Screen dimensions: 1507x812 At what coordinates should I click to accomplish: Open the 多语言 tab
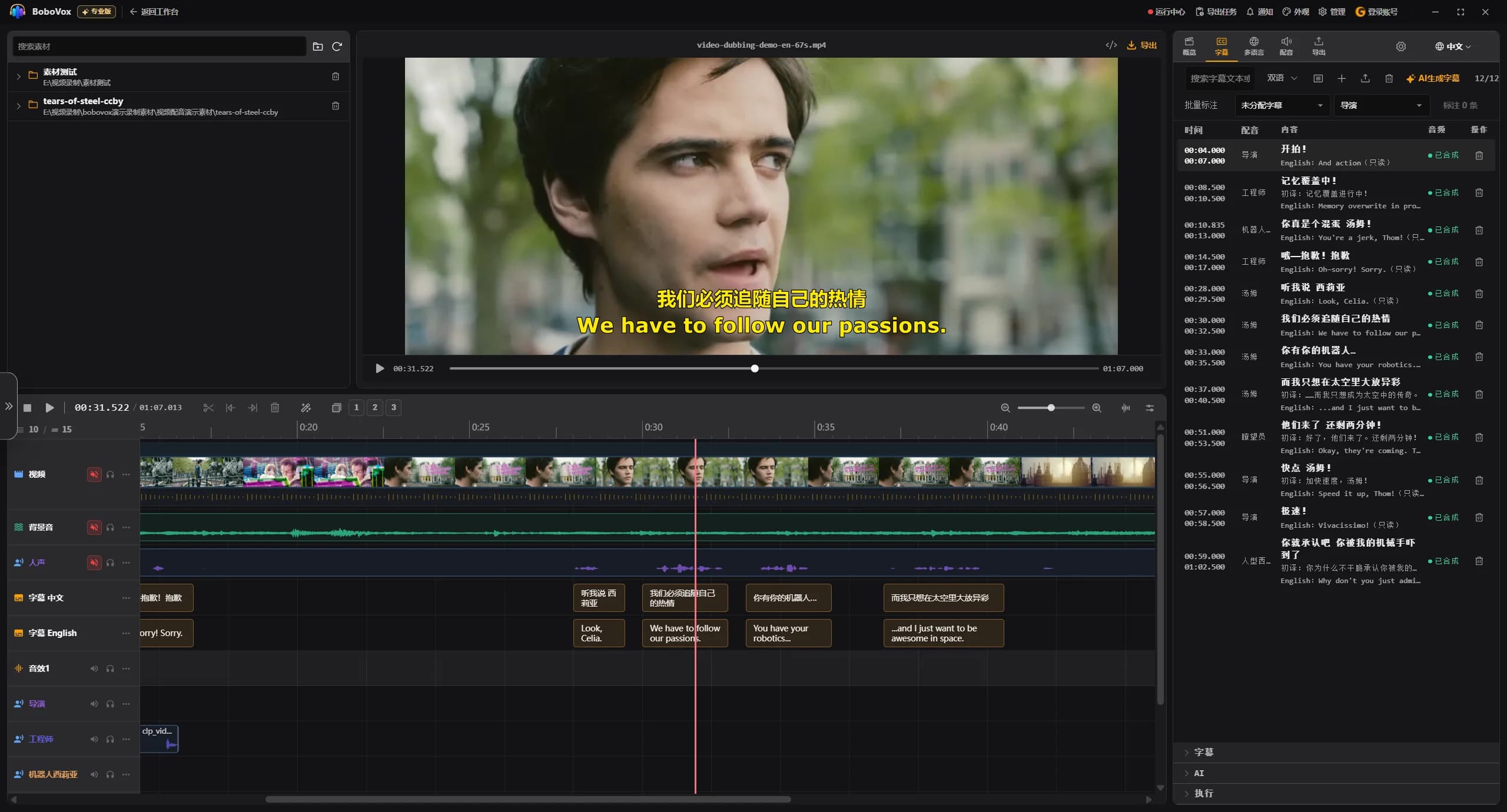coord(1254,46)
